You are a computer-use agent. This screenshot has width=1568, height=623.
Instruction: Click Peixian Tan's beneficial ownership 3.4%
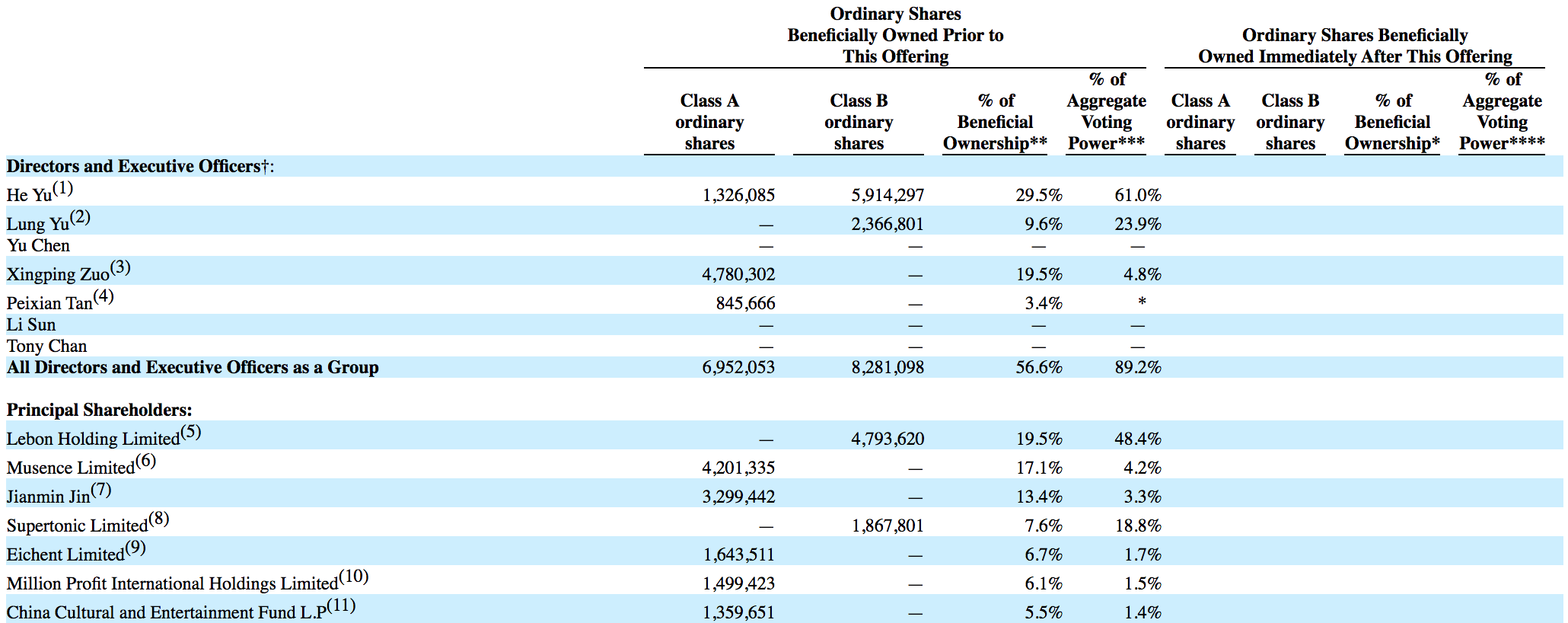coord(1044,303)
